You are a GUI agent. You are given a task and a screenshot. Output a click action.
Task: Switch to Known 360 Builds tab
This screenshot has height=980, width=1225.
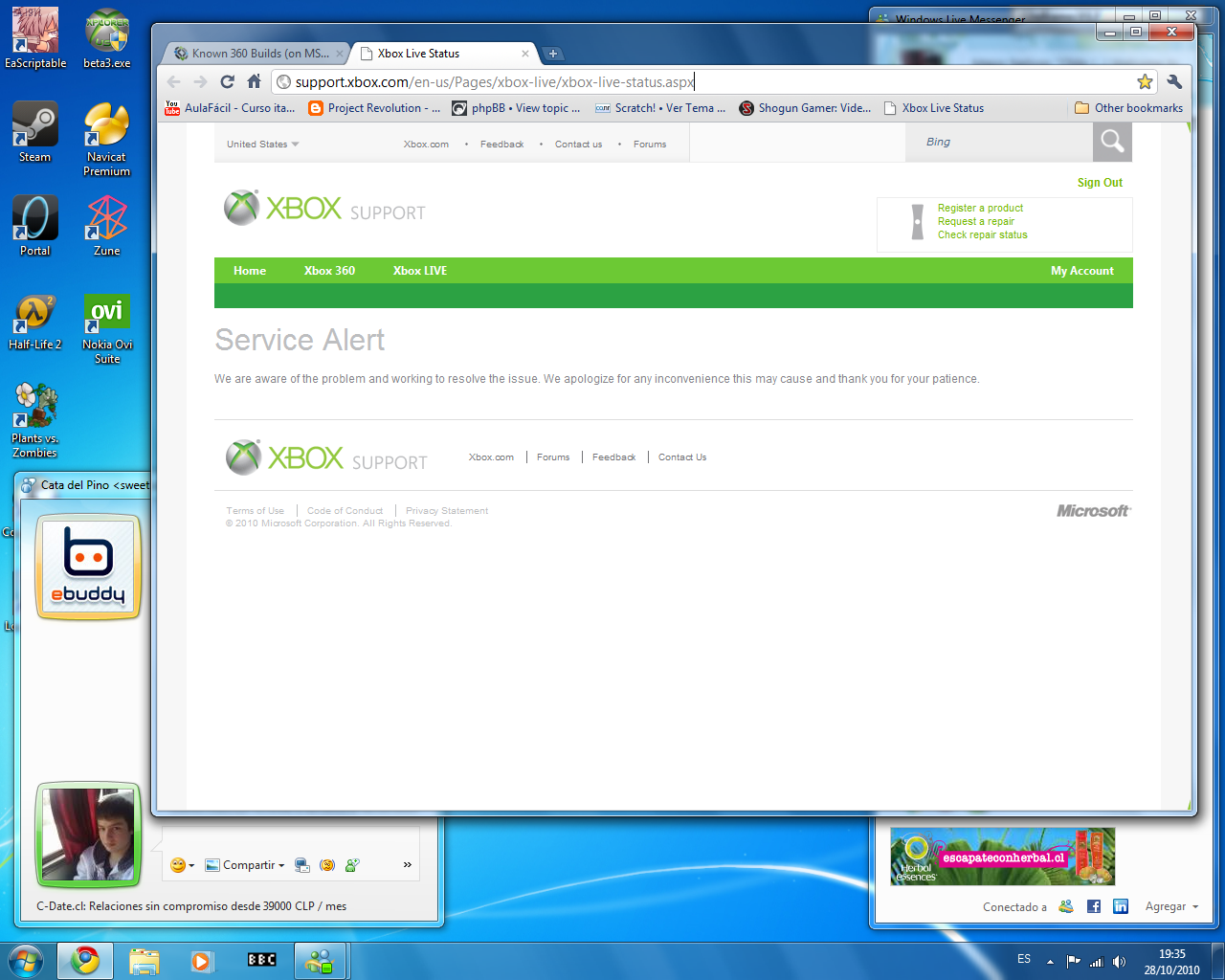pyautogui.click(x=258, y=54)
